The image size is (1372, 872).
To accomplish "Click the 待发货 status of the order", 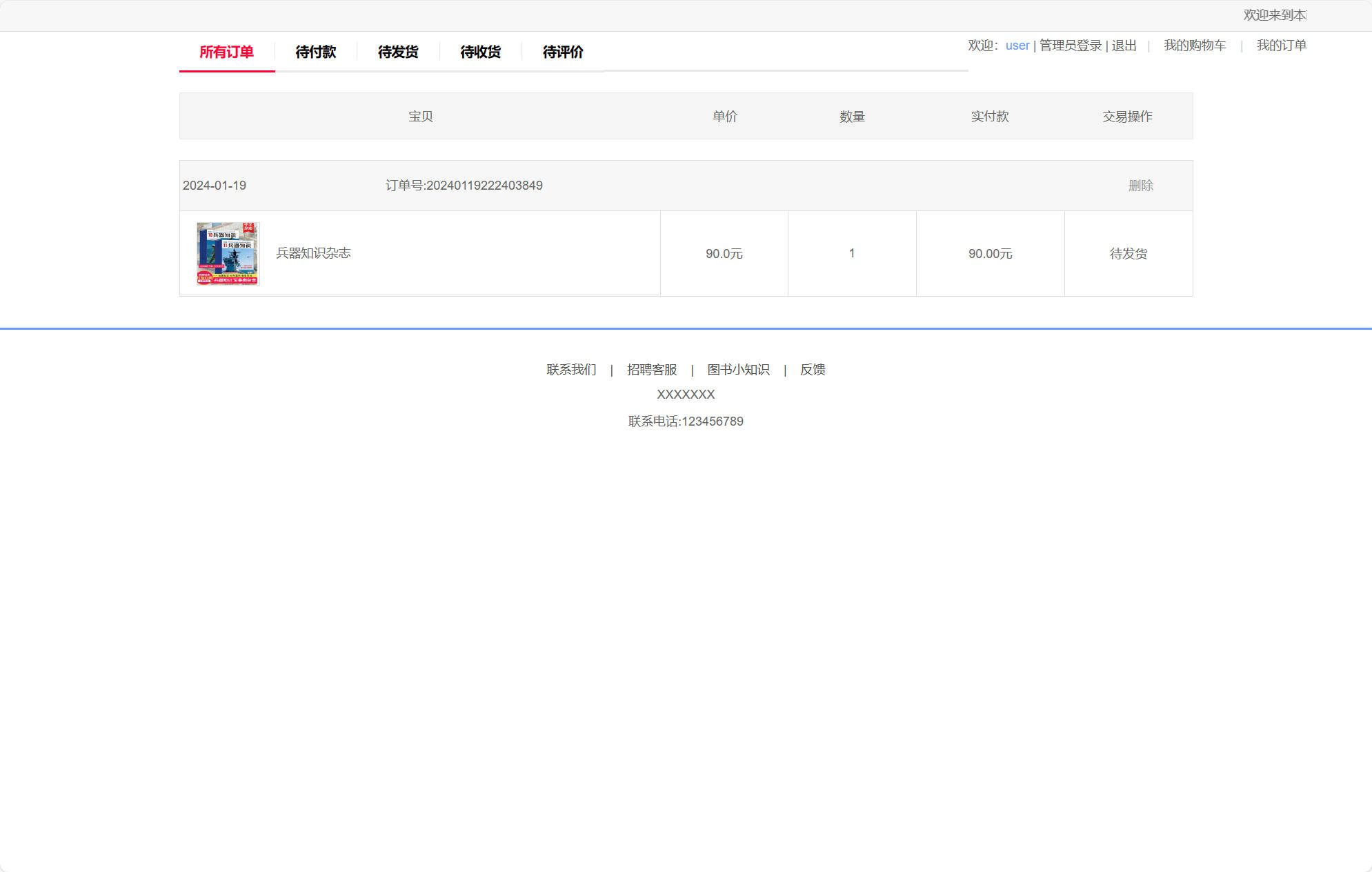I will tap(1128, 253).
